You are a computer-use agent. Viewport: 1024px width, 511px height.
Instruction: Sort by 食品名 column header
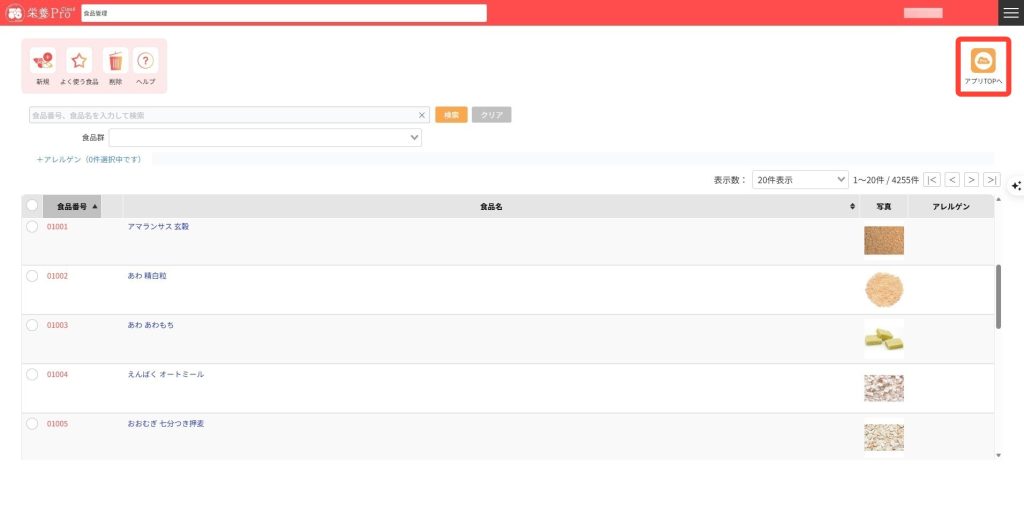(x=490, y=206)
